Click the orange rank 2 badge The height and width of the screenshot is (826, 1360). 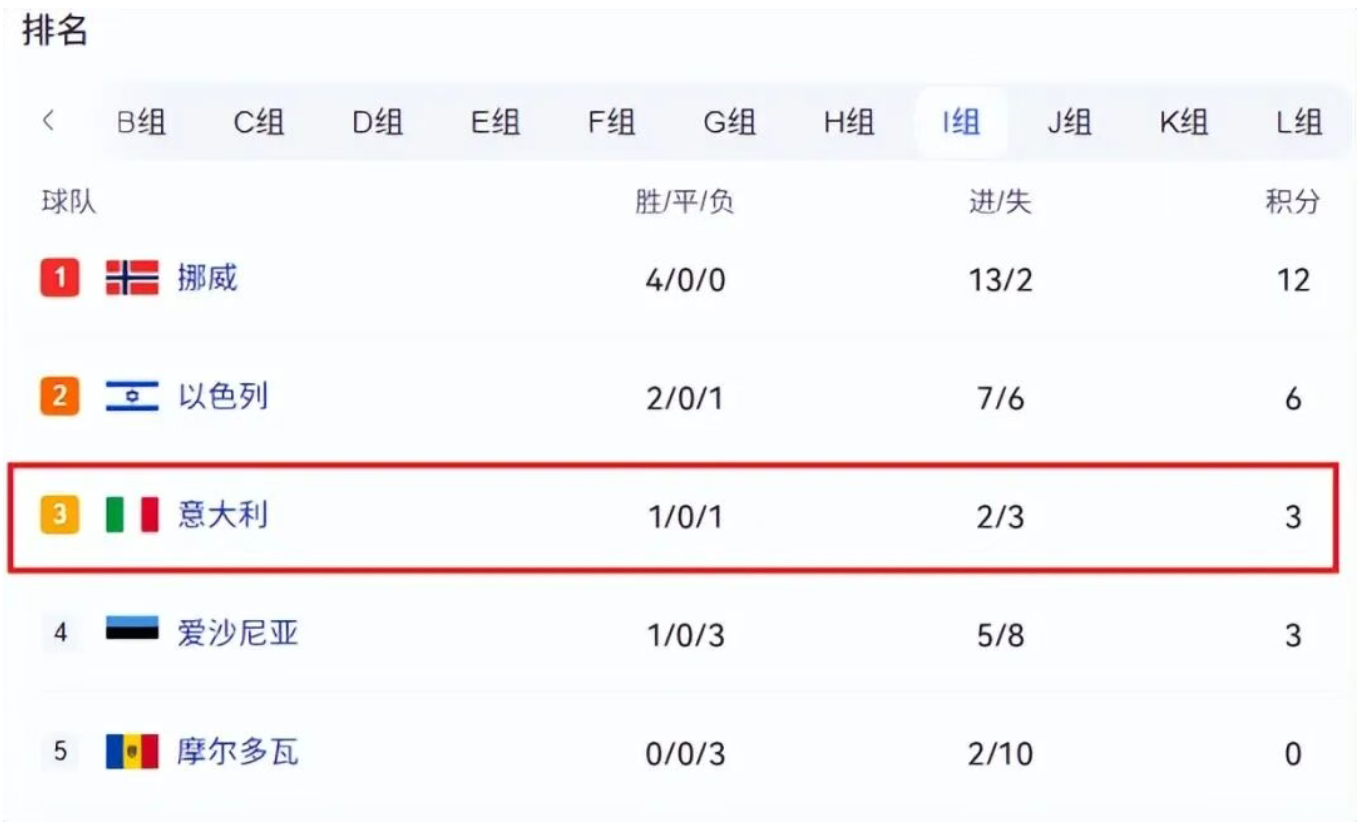(60, 397)
